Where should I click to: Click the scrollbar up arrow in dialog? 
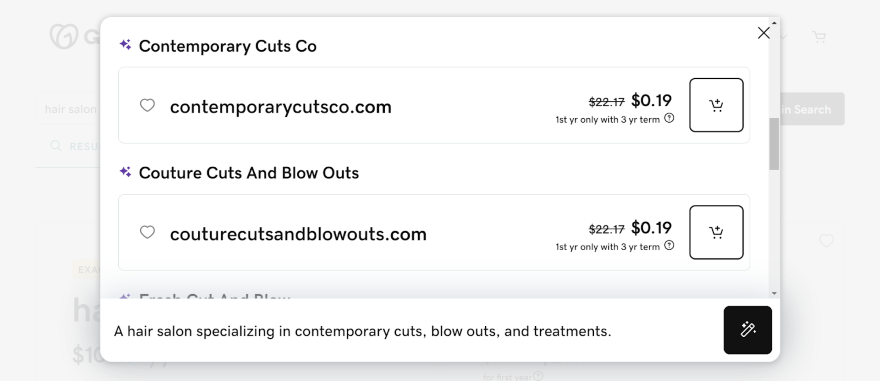774,22
